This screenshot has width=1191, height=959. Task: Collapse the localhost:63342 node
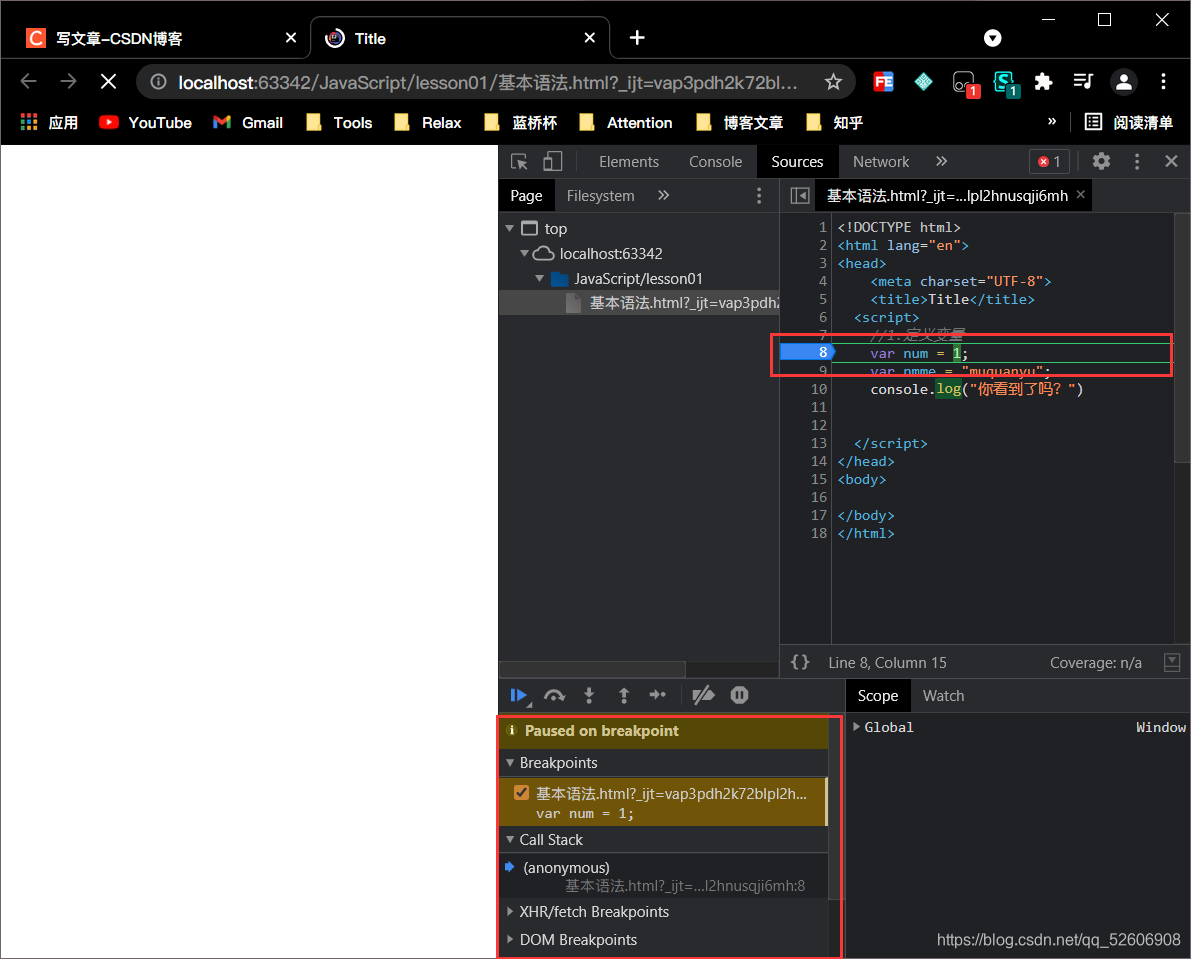click(x=524, y=254)
